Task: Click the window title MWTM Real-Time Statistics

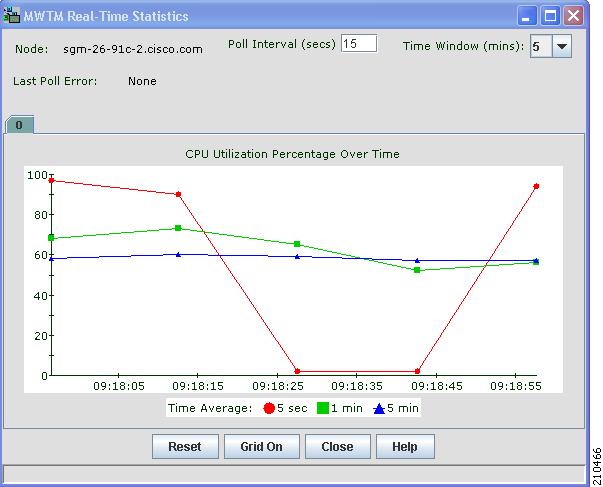Action: click(x=106, y=16)
